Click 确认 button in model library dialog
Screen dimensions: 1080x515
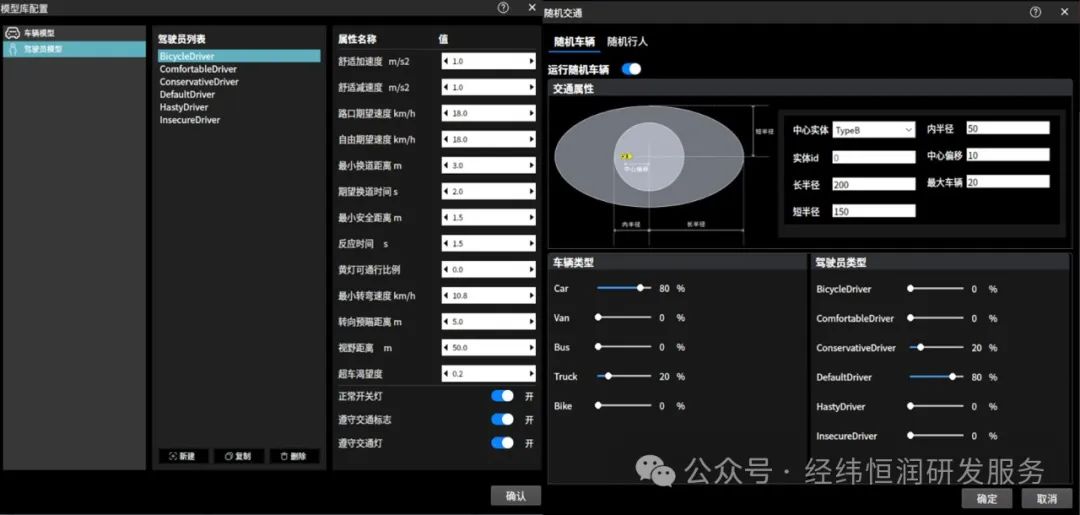(515, 496)
